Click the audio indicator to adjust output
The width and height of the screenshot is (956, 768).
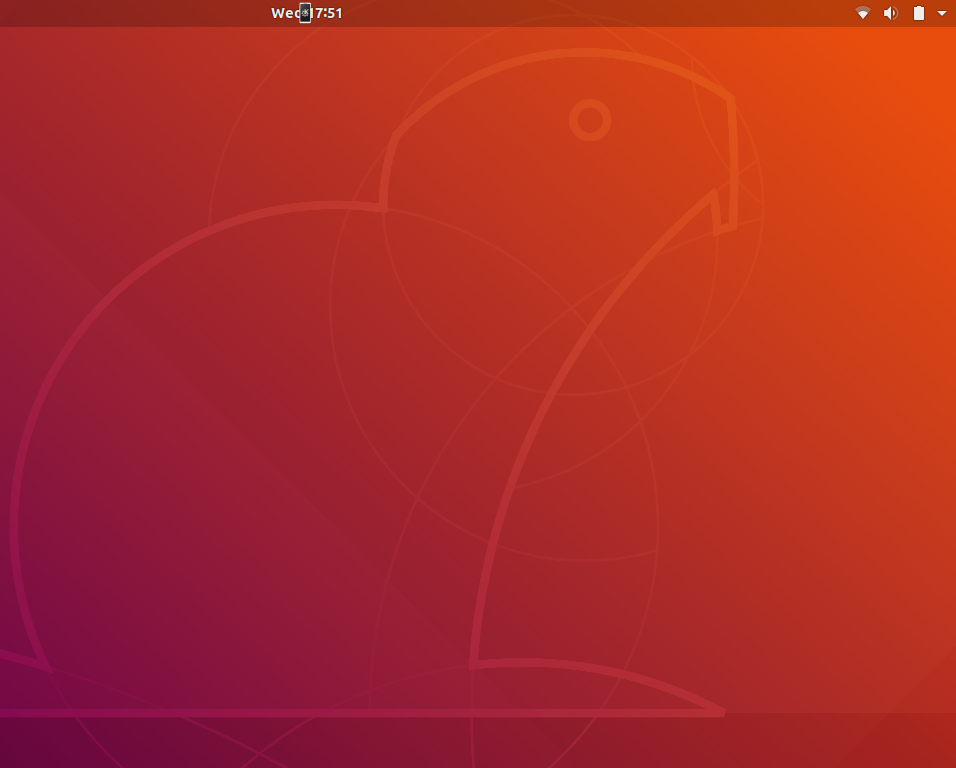coord(891,13)
